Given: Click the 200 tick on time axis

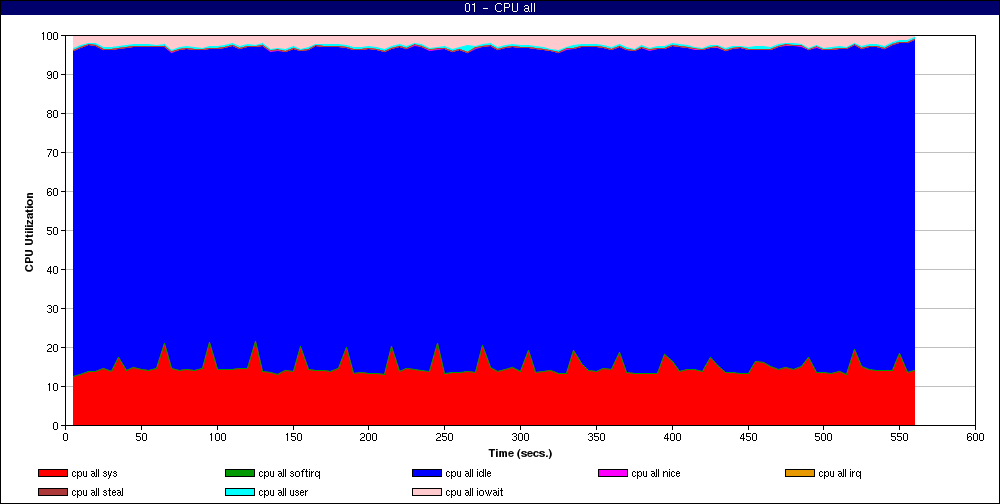Looking at the screenshot, I should (369, 437).
